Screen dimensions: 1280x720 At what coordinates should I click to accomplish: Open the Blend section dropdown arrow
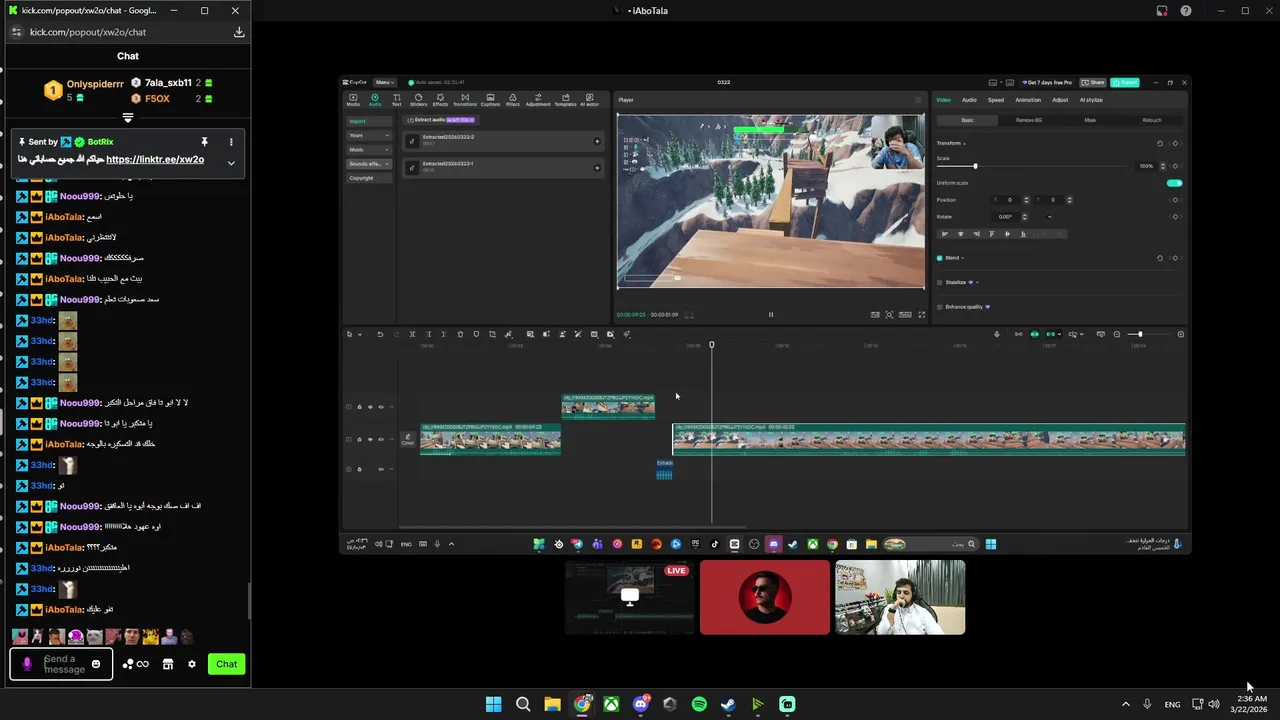(962, 258)
